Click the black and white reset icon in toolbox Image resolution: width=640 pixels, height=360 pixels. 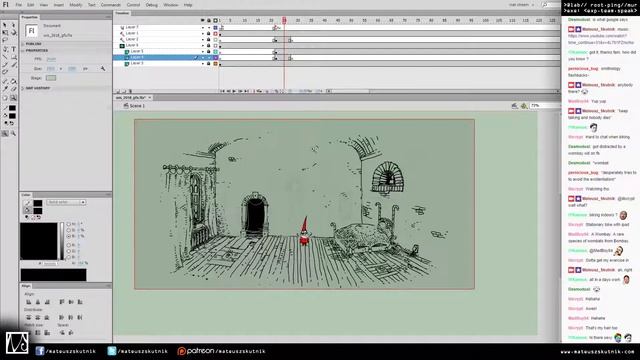click(6, 124)
